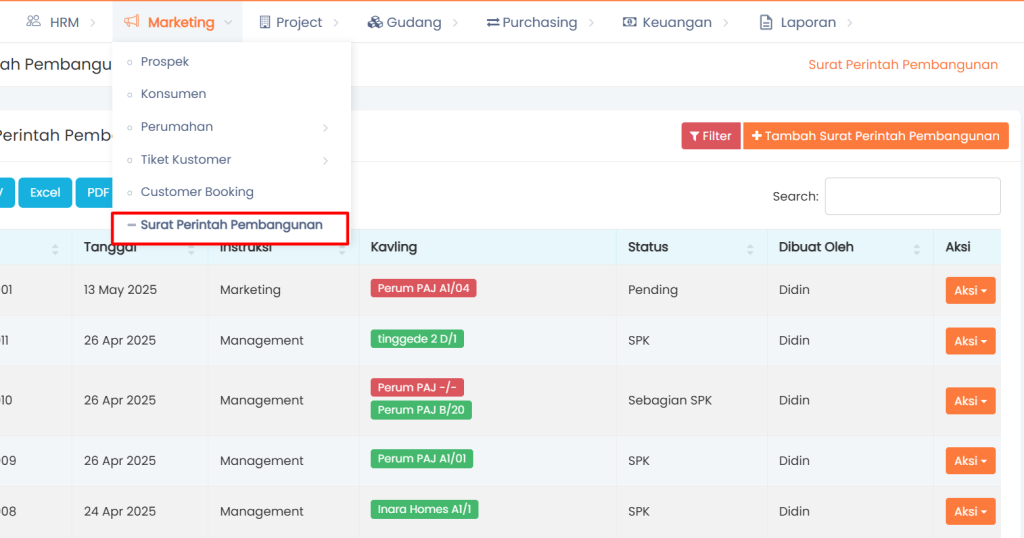Screen dimensions: 1024x538
Task: Expand the Tiket Kustomer submenu
Action: pos(325,160)
